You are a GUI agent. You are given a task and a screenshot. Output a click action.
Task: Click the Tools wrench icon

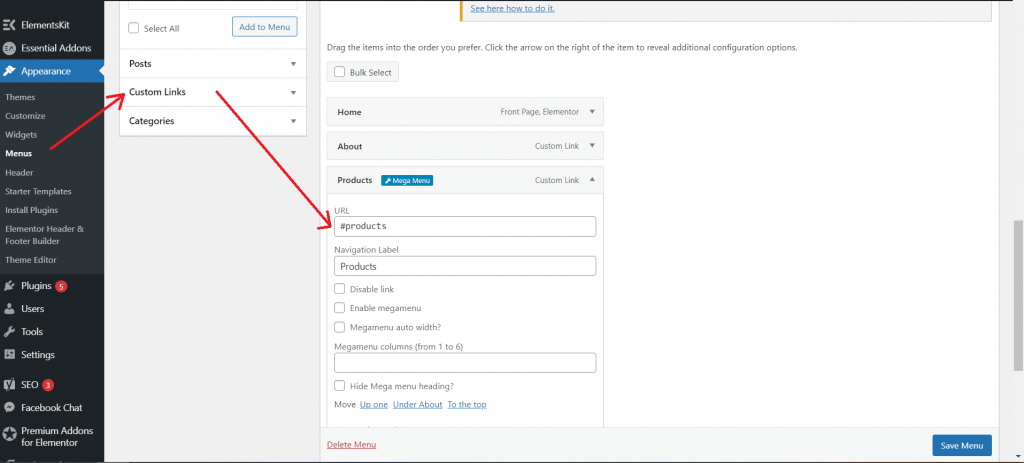9,331
